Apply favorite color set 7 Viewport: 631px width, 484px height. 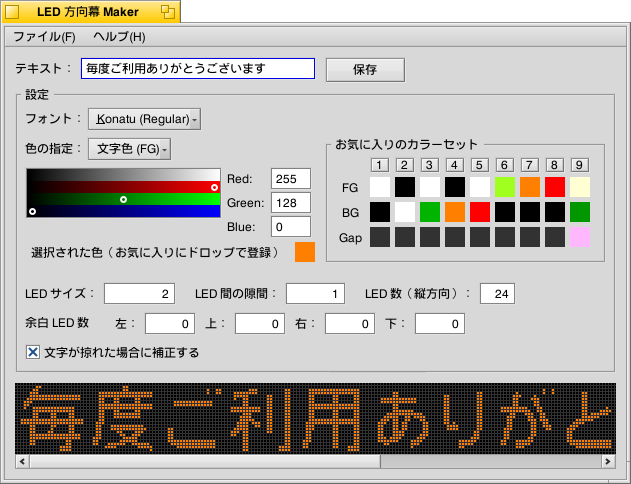click(529, 165)
